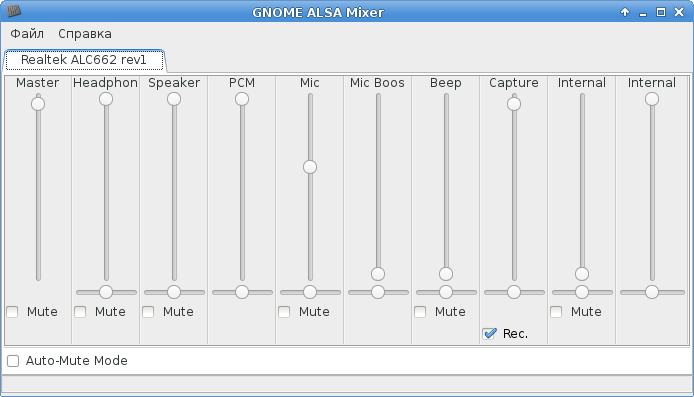The image size is (694, 397).
Task: Click the Headphon channel label
Action: coord(105,83)
